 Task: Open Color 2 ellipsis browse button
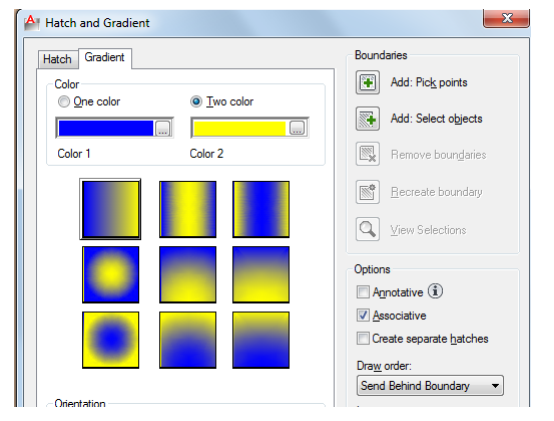[x=297, y=128]
